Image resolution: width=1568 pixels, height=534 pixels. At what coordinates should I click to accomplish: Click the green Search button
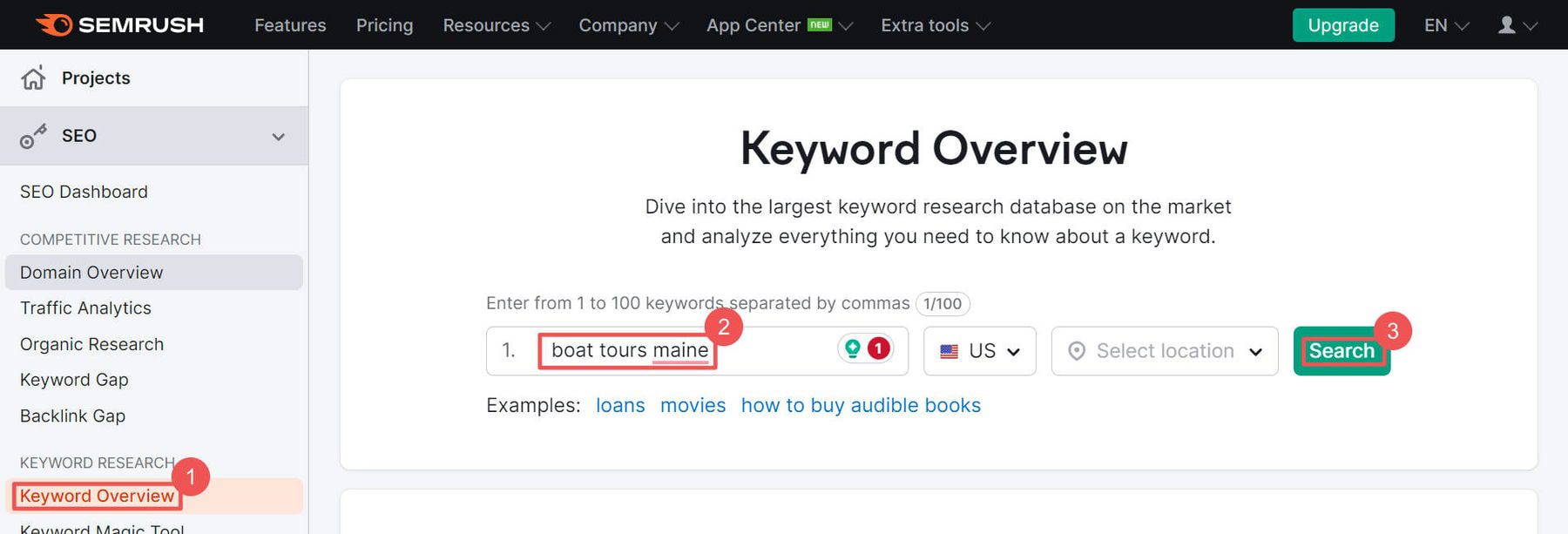coord(1342,351)
